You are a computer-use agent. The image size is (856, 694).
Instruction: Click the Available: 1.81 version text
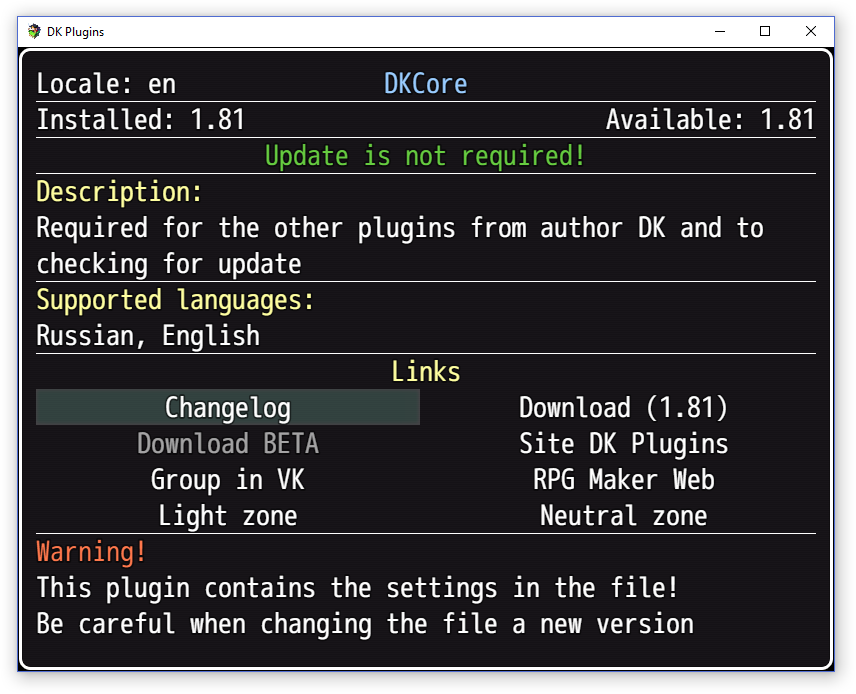710,120
